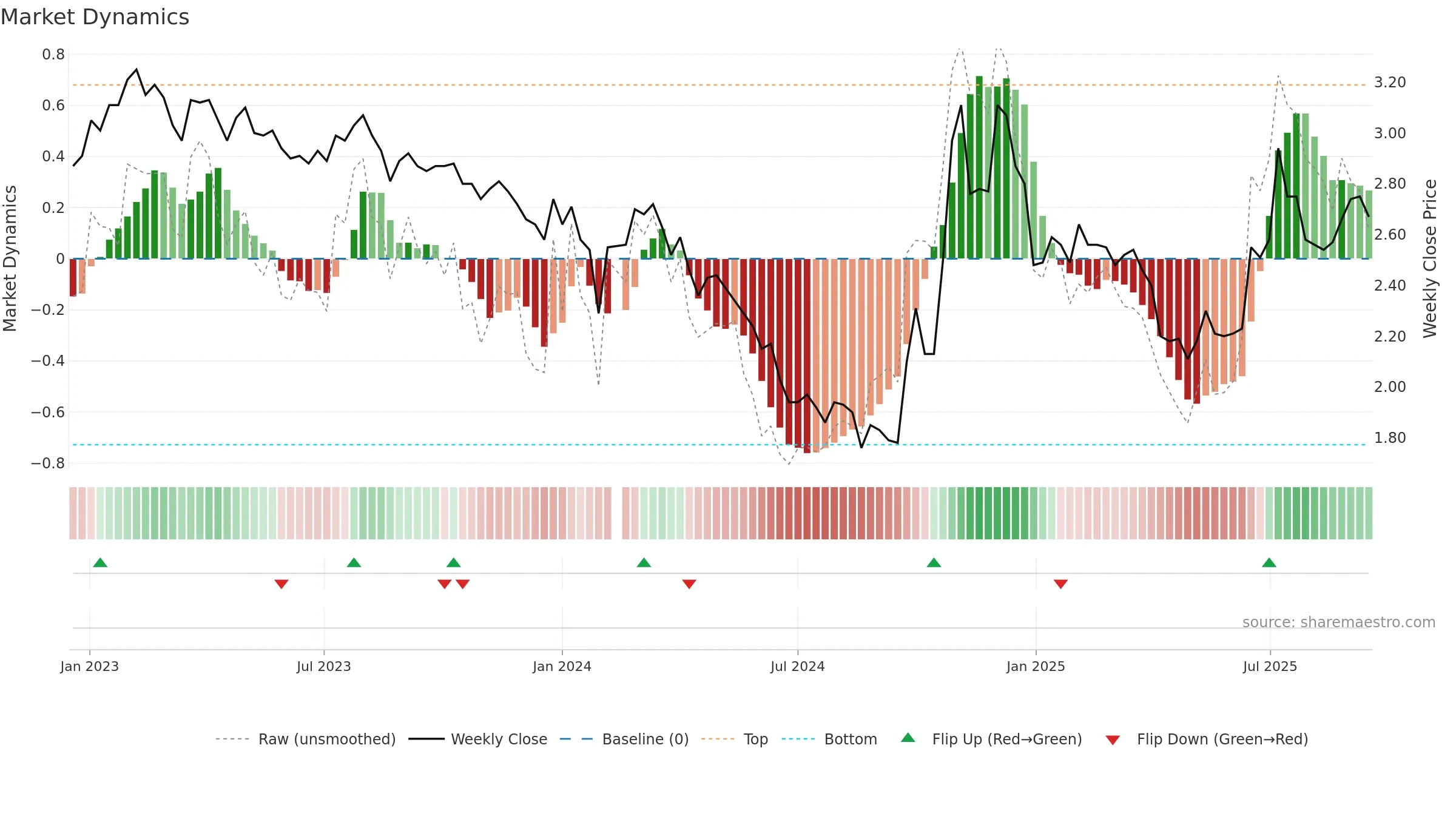Click the 3.20 right-axis price label
The image size is (1456, 819).
[x=1390, y=83]
